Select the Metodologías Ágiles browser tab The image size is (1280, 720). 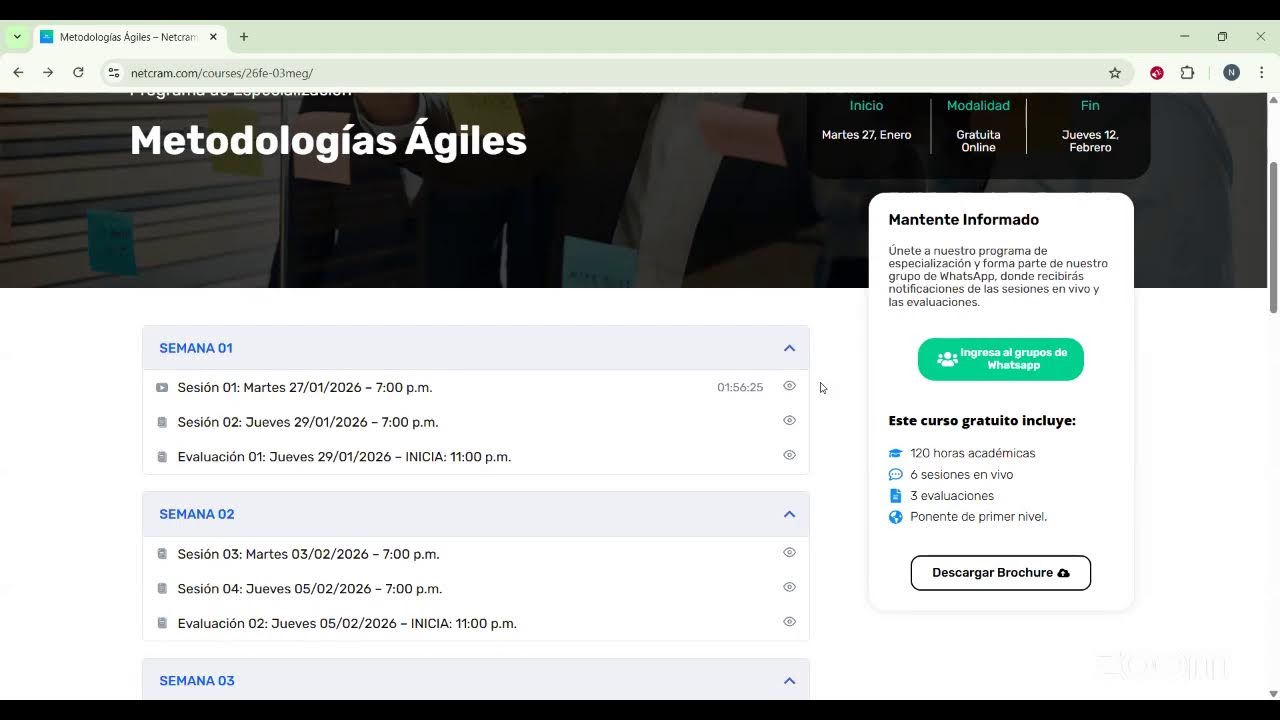(128, 37)
